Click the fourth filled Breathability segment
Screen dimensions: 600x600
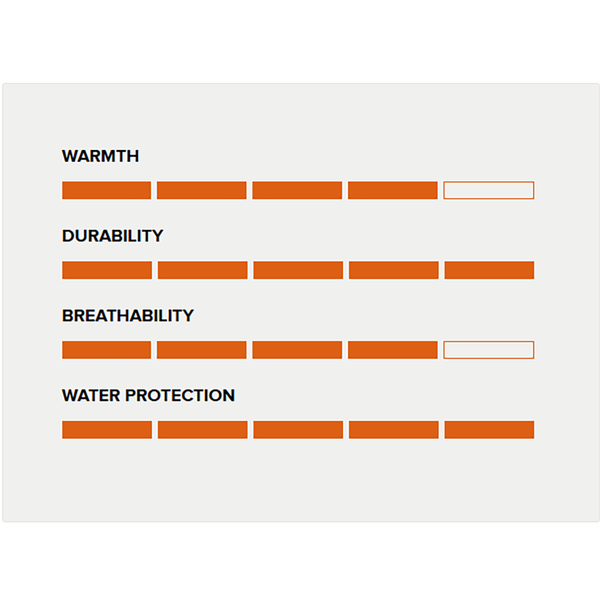393,350
